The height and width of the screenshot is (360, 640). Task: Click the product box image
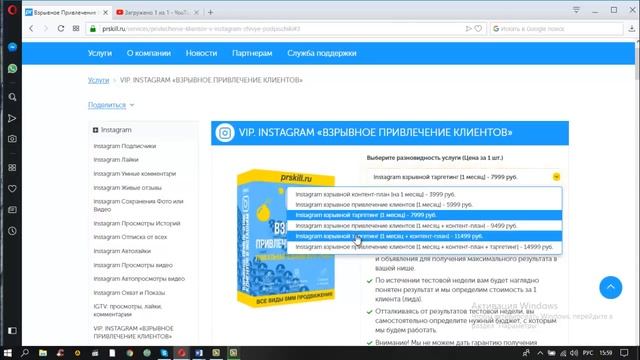click(286, 238)
